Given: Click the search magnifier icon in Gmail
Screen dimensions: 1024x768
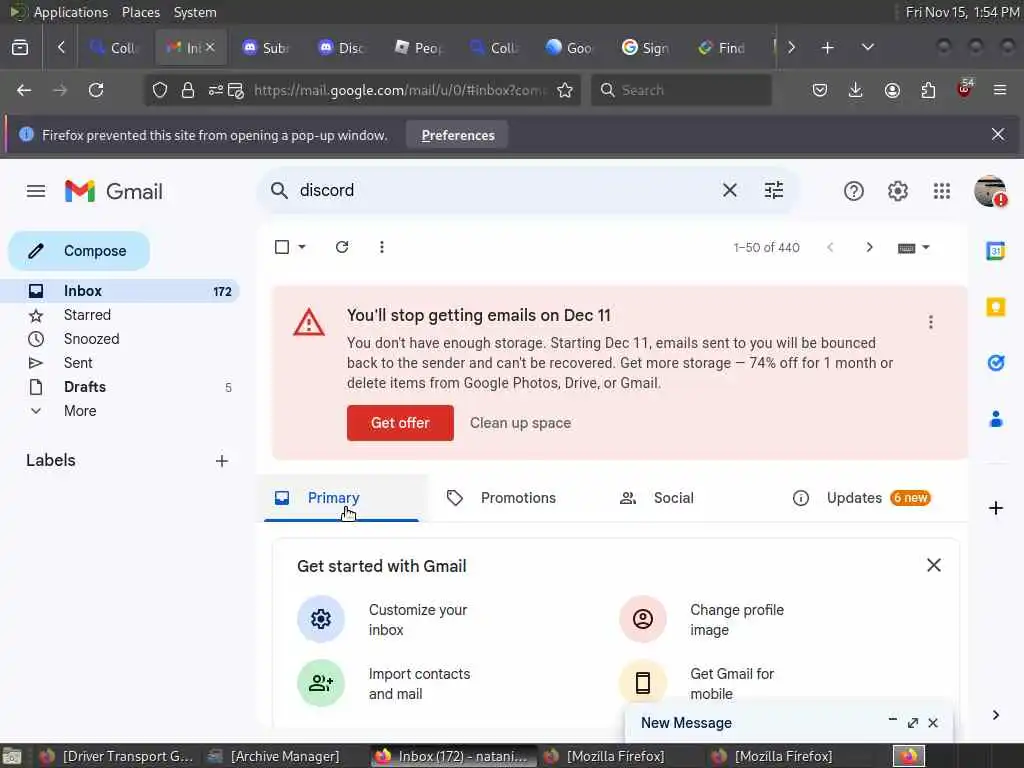Looking at the screenshot, I should pyautogui.click(x=279, y=190).
